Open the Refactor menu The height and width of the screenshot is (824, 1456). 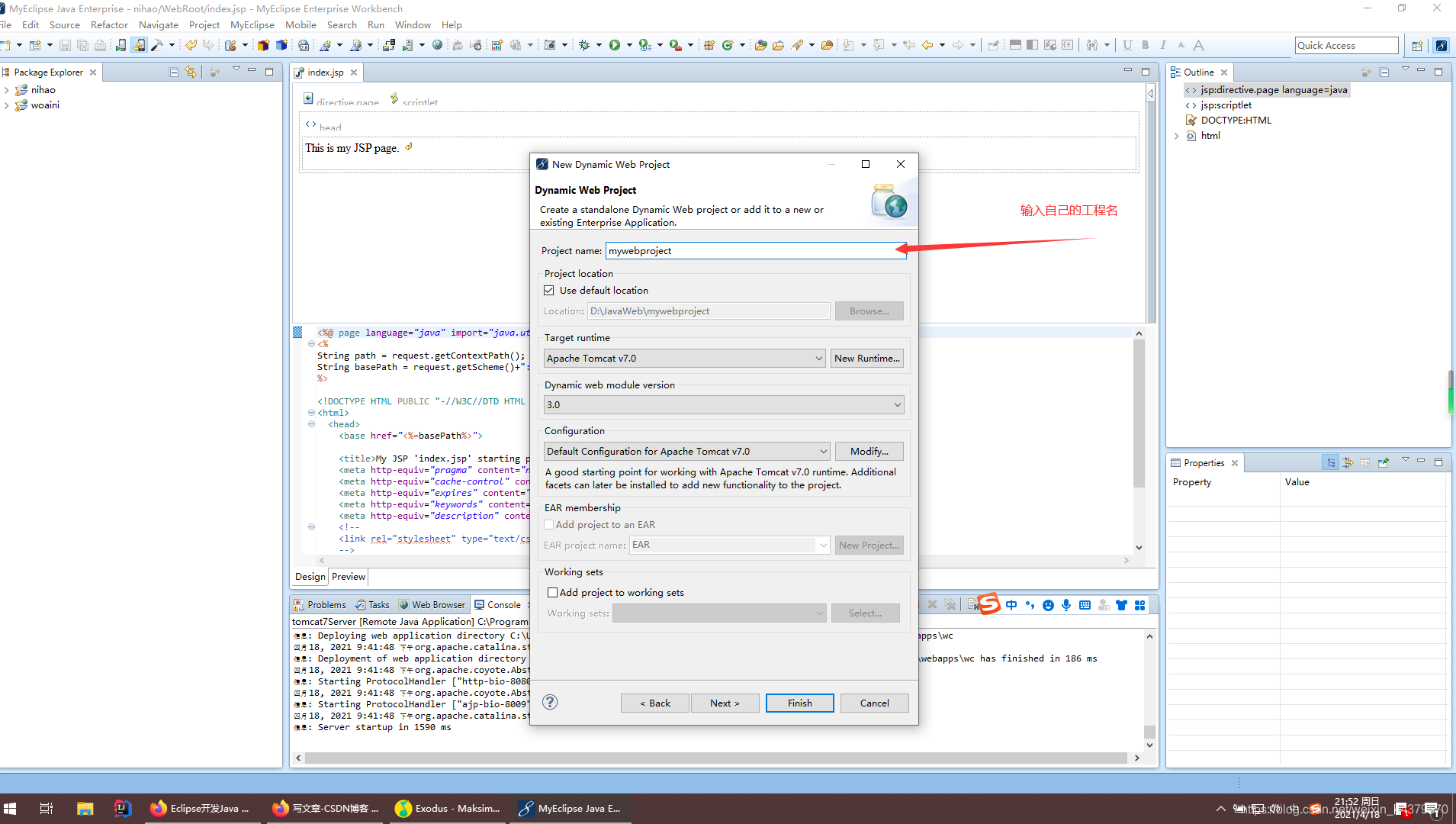pos(109,24)
